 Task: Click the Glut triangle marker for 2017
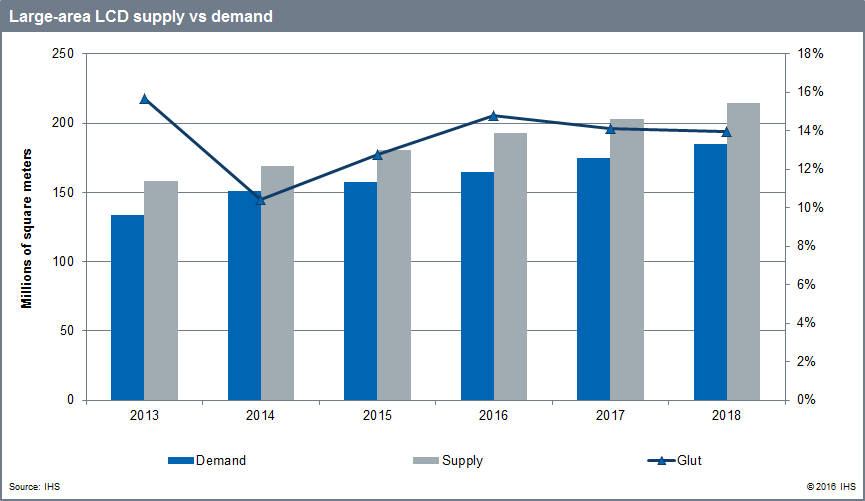click(610, 129)
